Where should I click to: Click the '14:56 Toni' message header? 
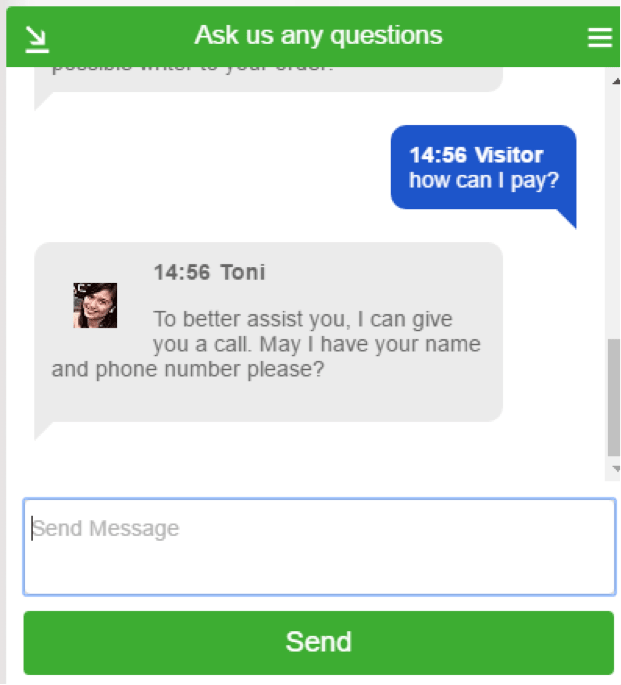pyautogui.click(x=210, y=272)
